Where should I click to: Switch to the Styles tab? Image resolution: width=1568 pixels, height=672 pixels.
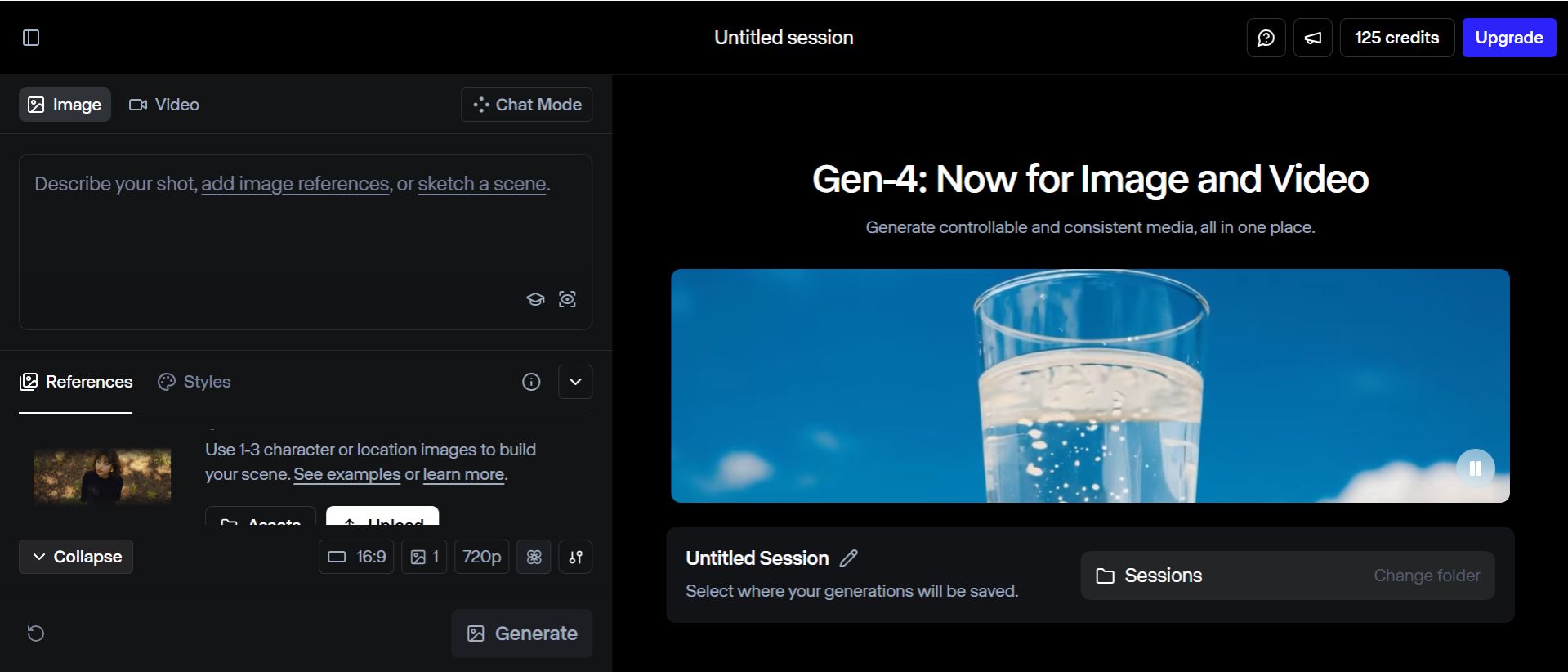(x=194, y=382)
